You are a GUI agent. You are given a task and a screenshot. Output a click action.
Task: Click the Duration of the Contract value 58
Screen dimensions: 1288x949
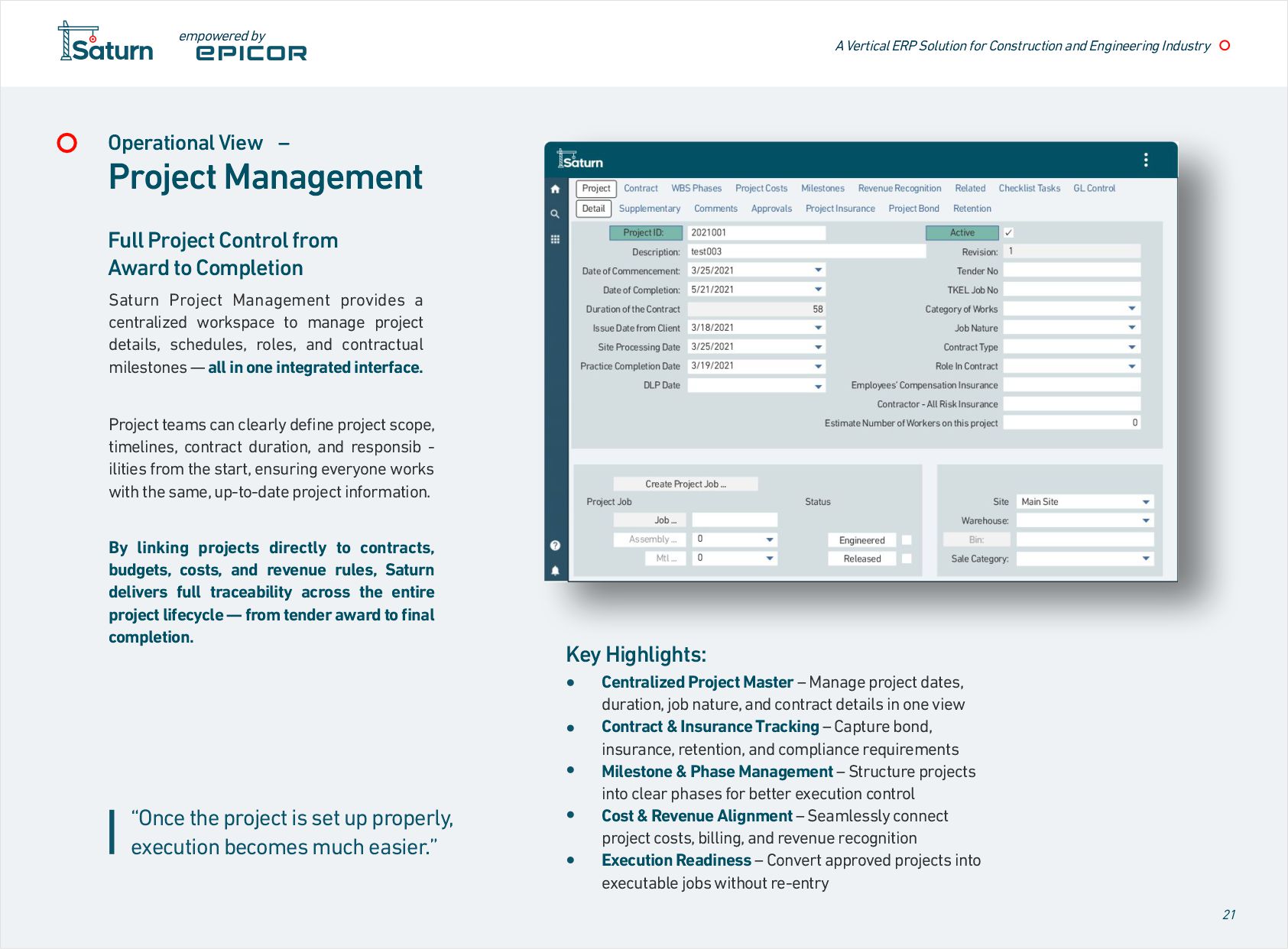(x=757, y=309)
